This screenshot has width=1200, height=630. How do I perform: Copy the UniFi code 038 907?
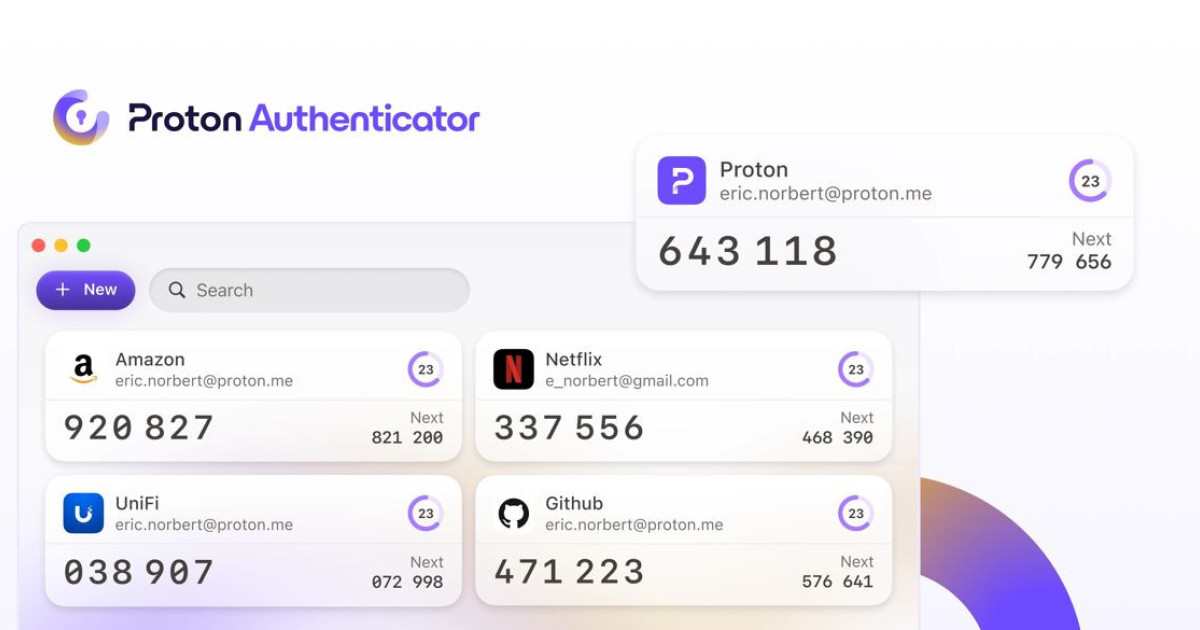pyautogui.click(x=139, y=572)
